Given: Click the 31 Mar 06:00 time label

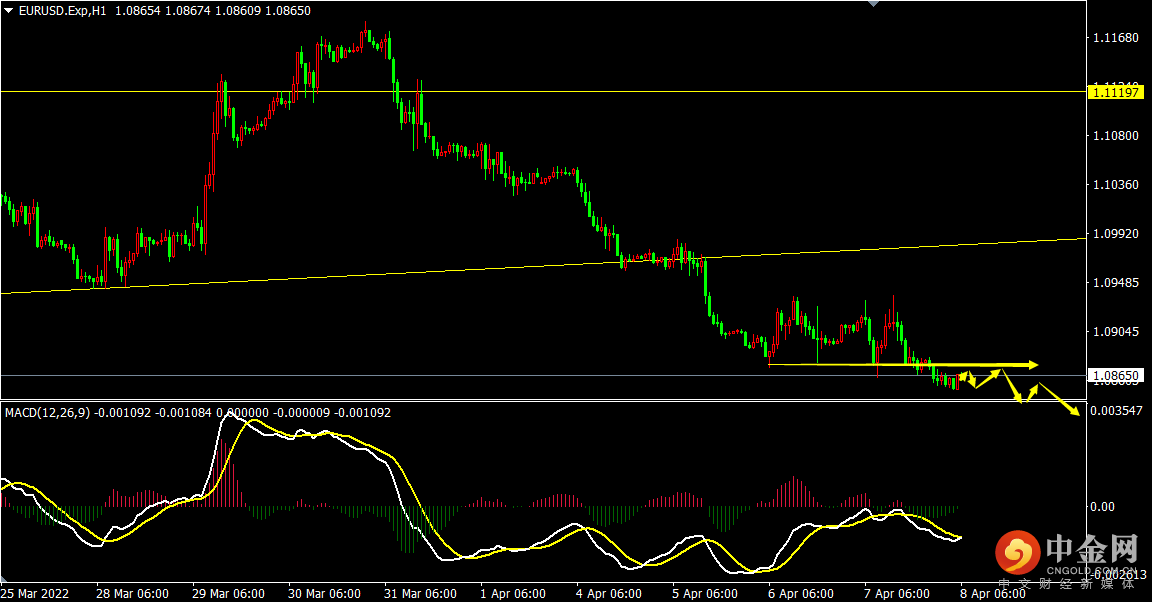Looking at the screenshot, I should click(x=420, y=593).
